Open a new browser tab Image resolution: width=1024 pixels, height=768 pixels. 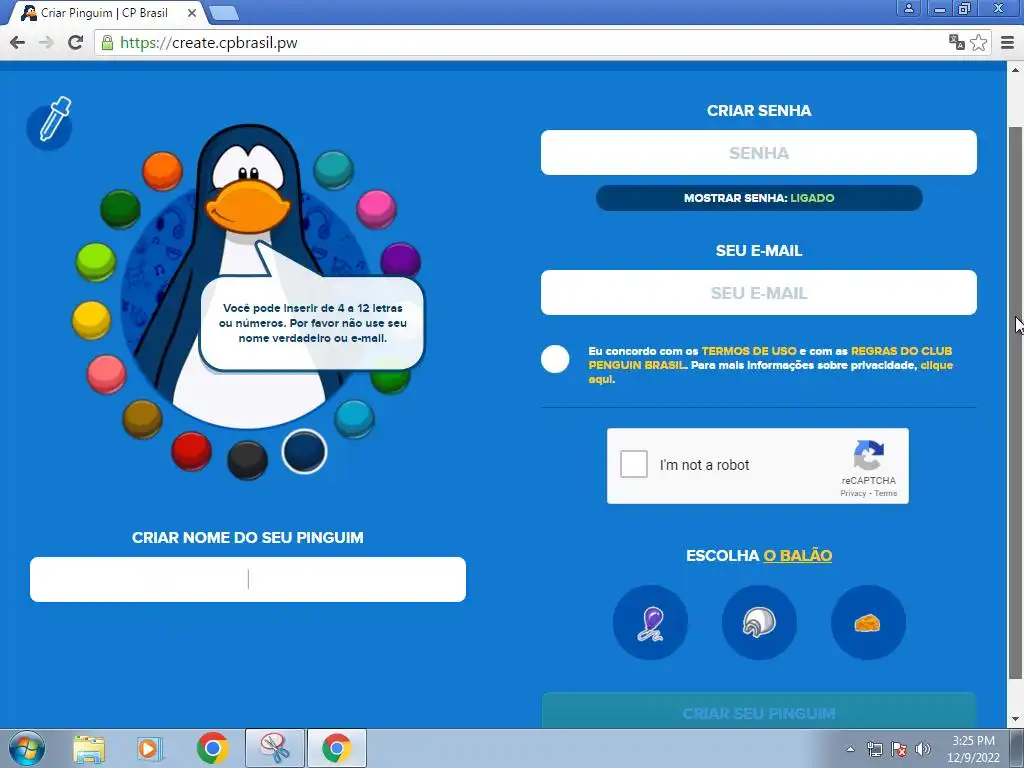(224, 12)
